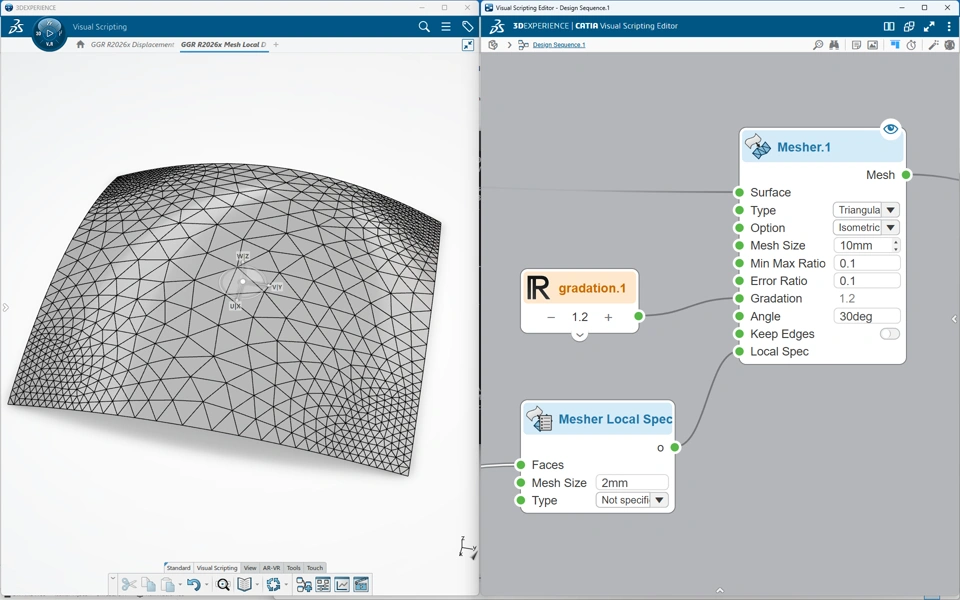Click the gradation.1 value 1.2
Screen dimensions: 960x600
click(x=579, y=317)
